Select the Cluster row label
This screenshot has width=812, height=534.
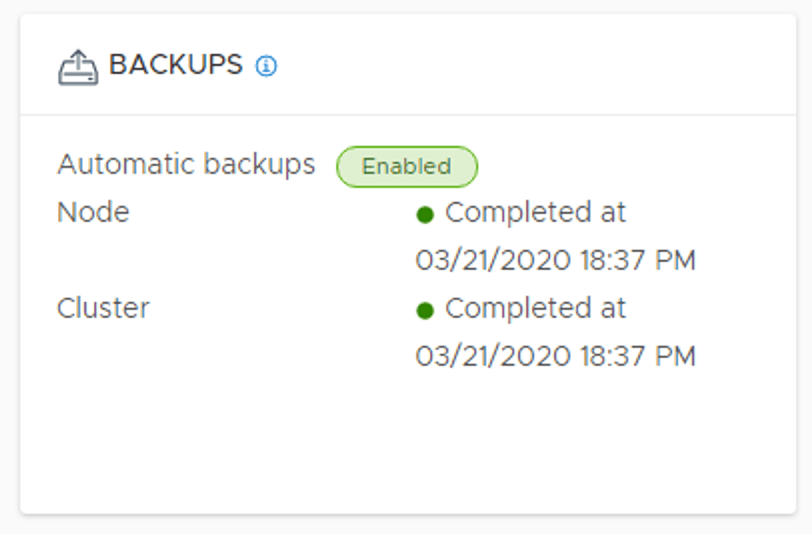[x=103, y=308]
